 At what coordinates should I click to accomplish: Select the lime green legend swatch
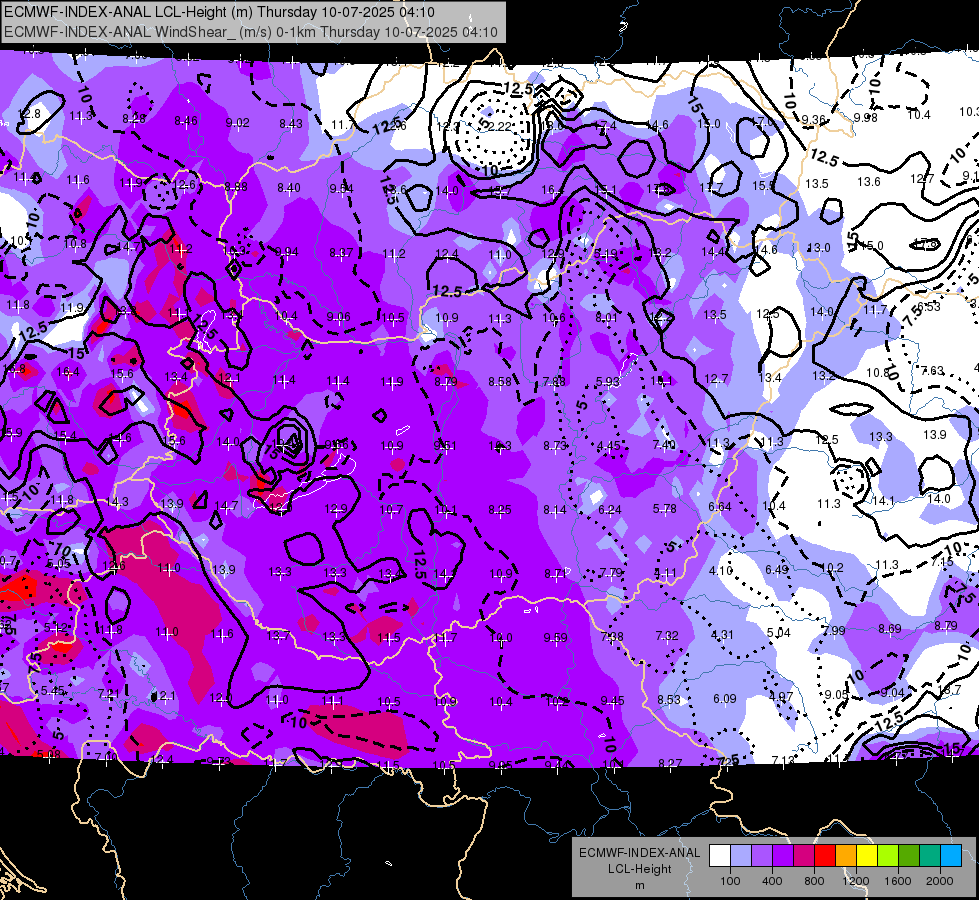click(888, 855)
